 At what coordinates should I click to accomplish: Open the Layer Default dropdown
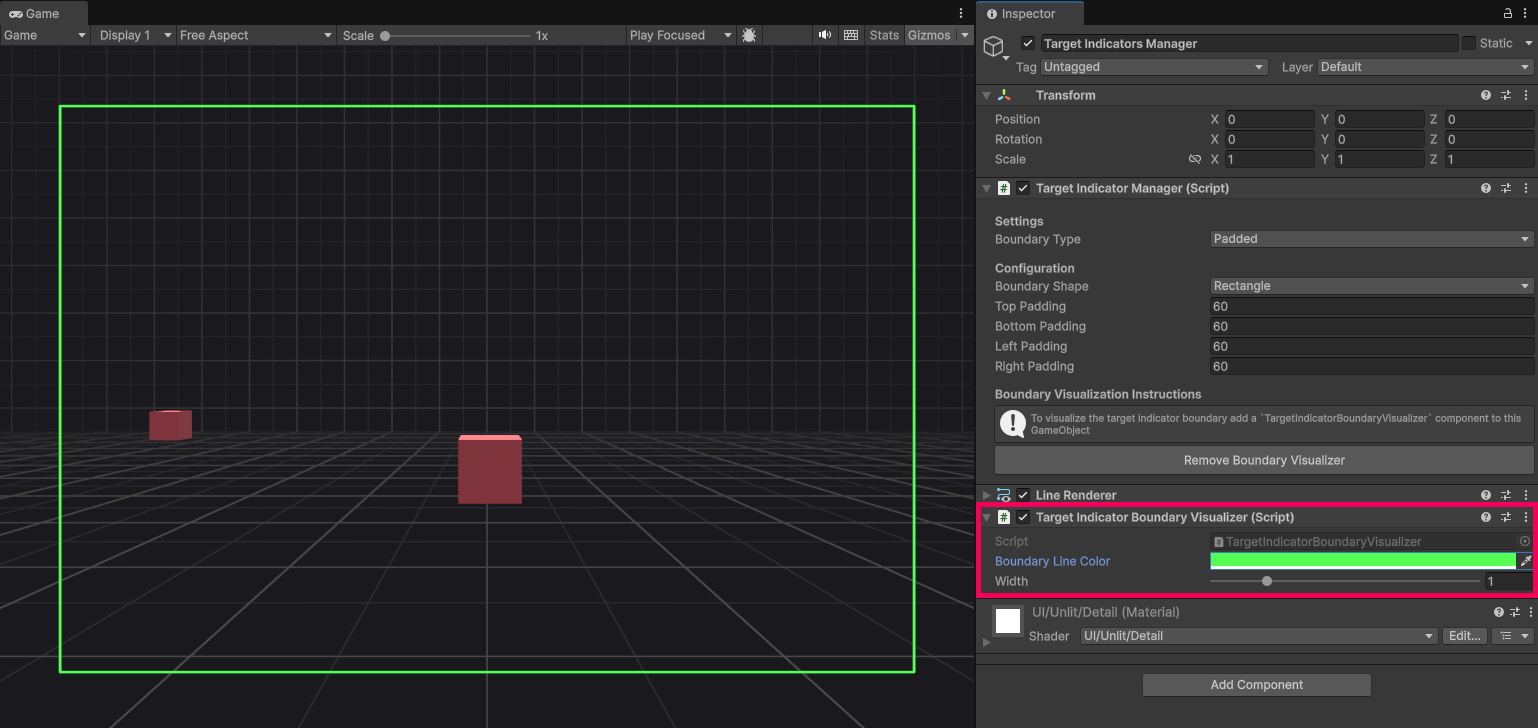click(1425, 67)
